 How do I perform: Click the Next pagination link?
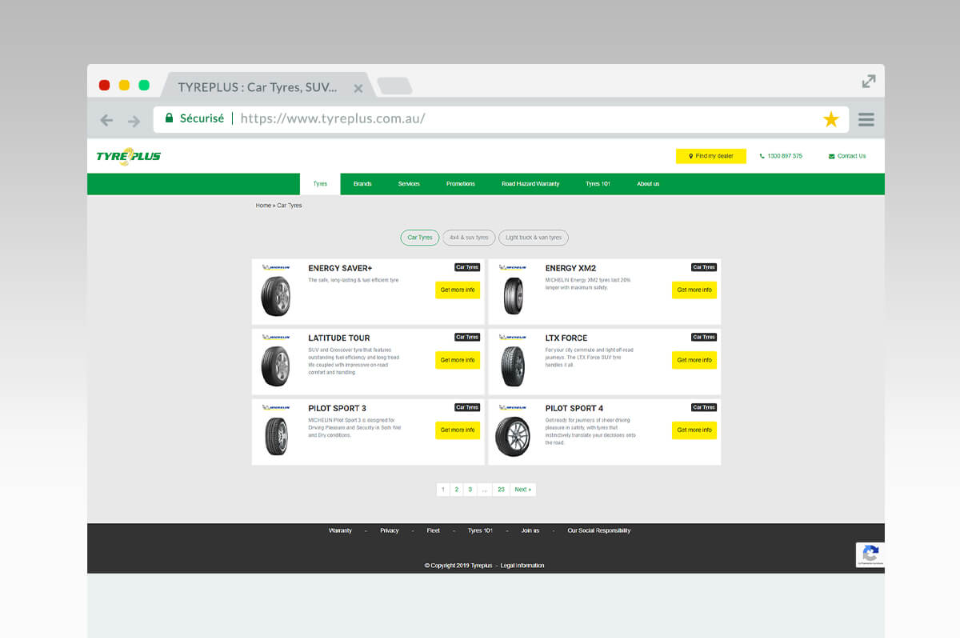tap(523, 490)
